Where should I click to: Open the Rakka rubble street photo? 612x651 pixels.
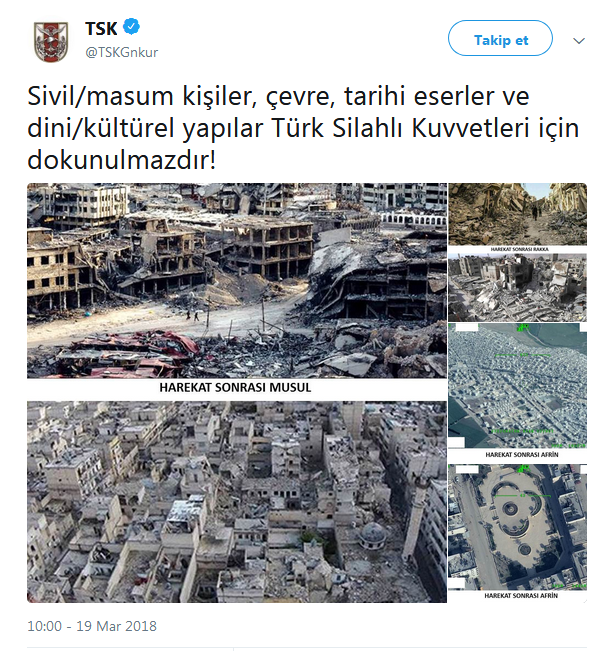(517, 214)
